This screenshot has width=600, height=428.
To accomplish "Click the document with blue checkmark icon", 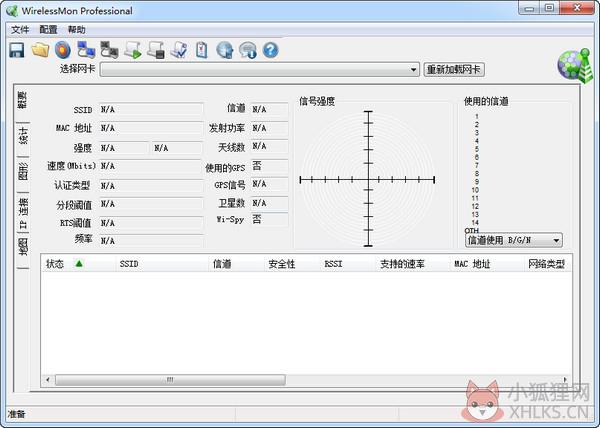I will pyautogui.click(x=179, y=50).
